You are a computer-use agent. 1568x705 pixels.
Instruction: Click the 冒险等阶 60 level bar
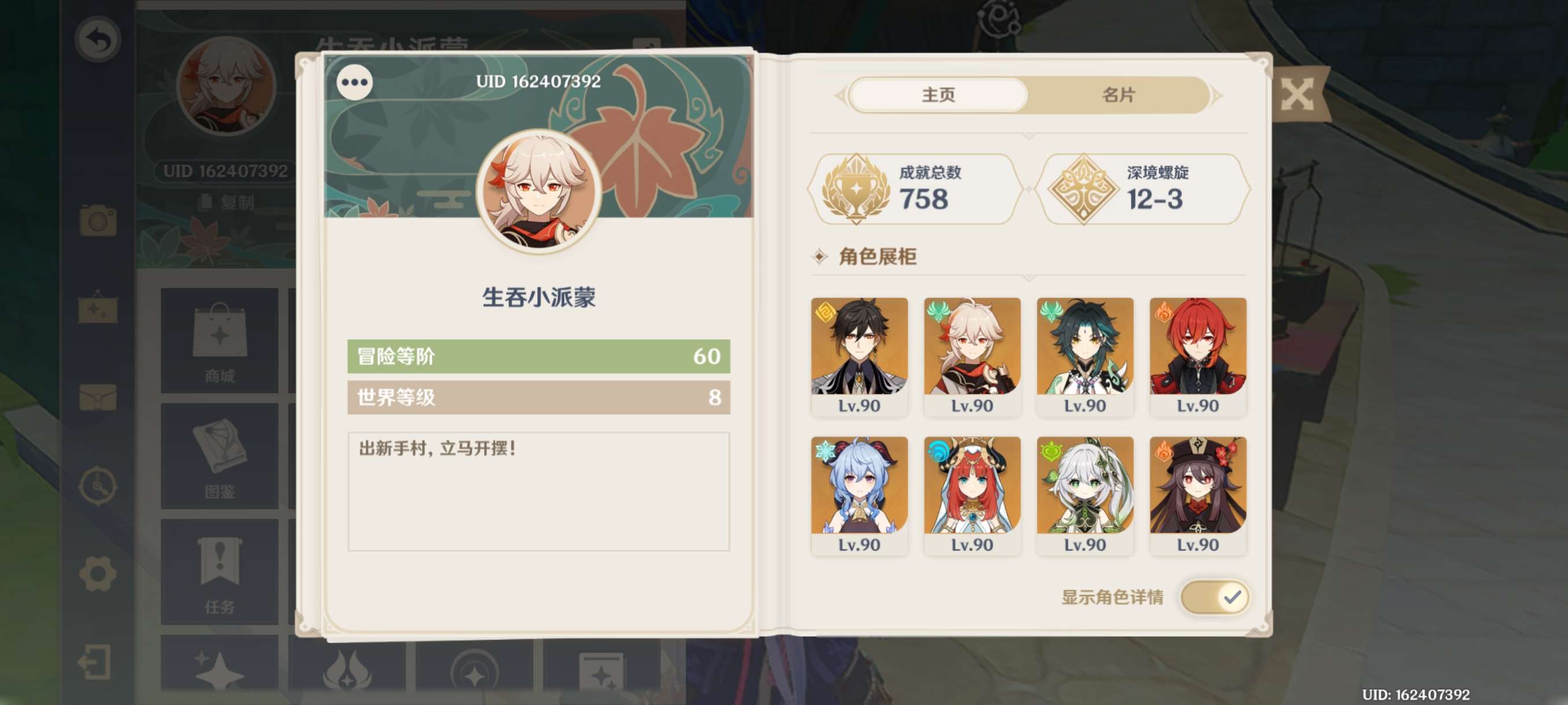(538, 356)
